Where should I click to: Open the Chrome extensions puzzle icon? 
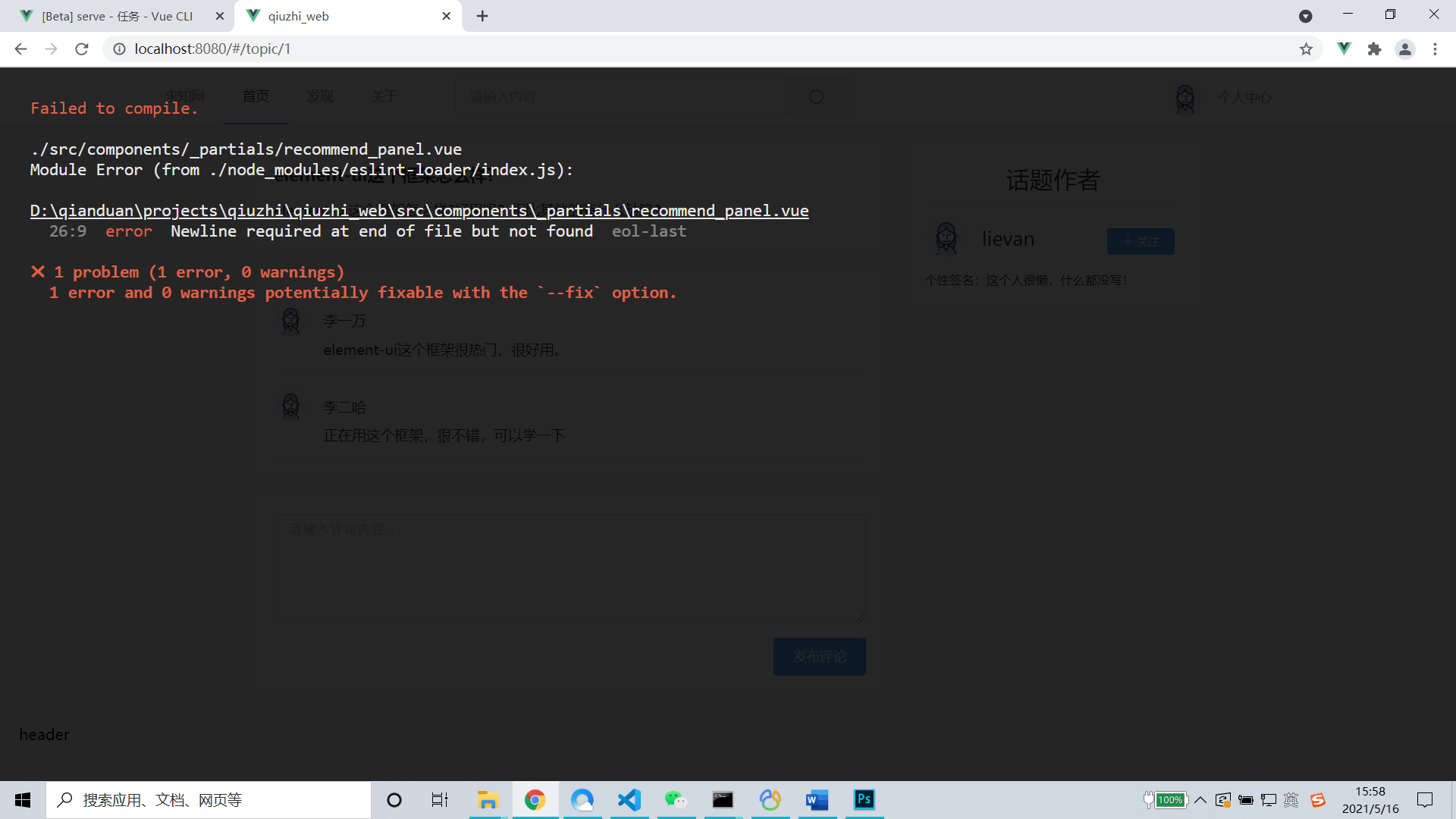pos(1374,49)
